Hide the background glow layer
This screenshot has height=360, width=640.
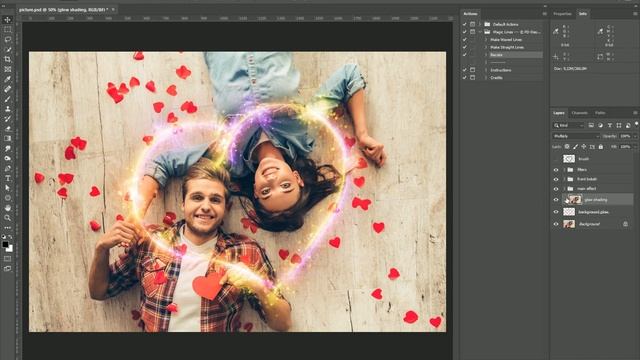[556, 212]
